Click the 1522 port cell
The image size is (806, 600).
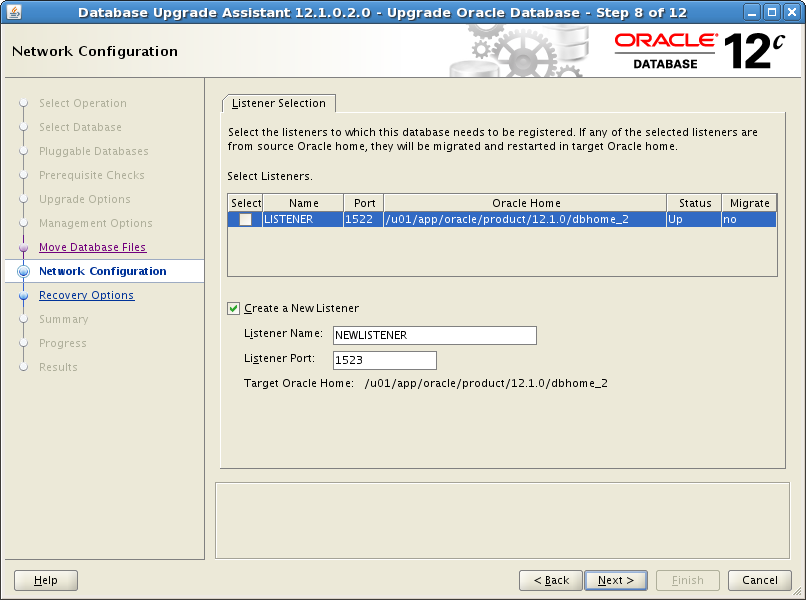click(x=363, y=220)
